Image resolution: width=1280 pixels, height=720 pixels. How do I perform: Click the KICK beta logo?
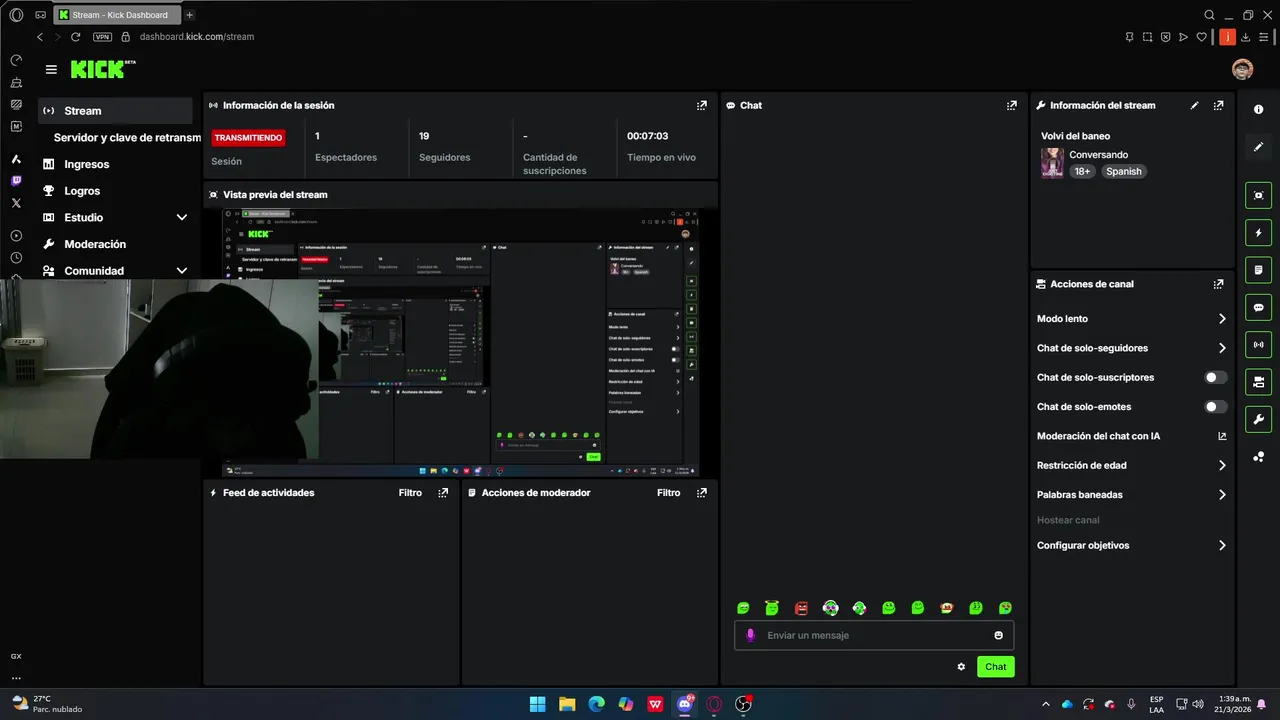click(103, 69)
